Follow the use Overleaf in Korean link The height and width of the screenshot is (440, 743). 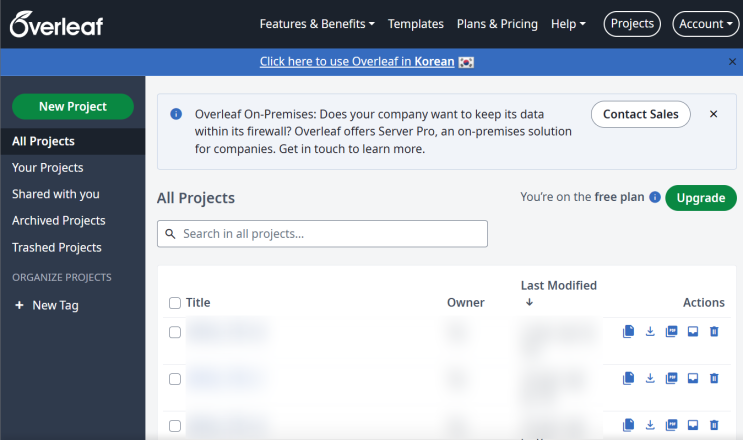pos(357,62)
